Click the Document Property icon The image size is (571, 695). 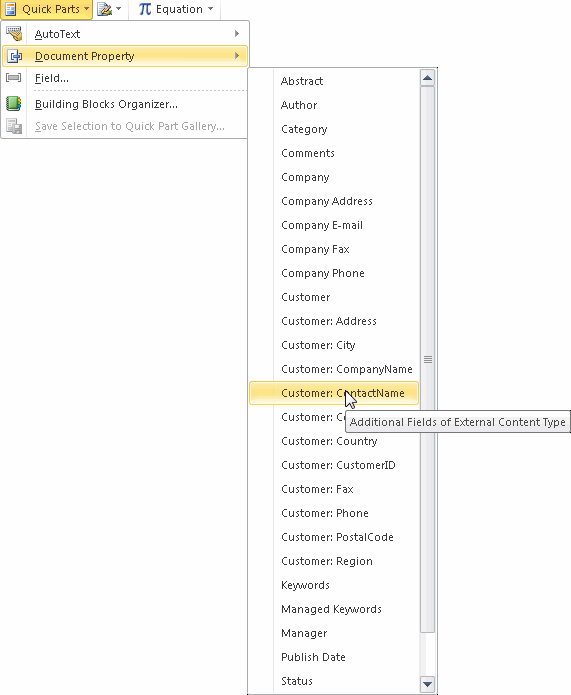tap(14, 56)
